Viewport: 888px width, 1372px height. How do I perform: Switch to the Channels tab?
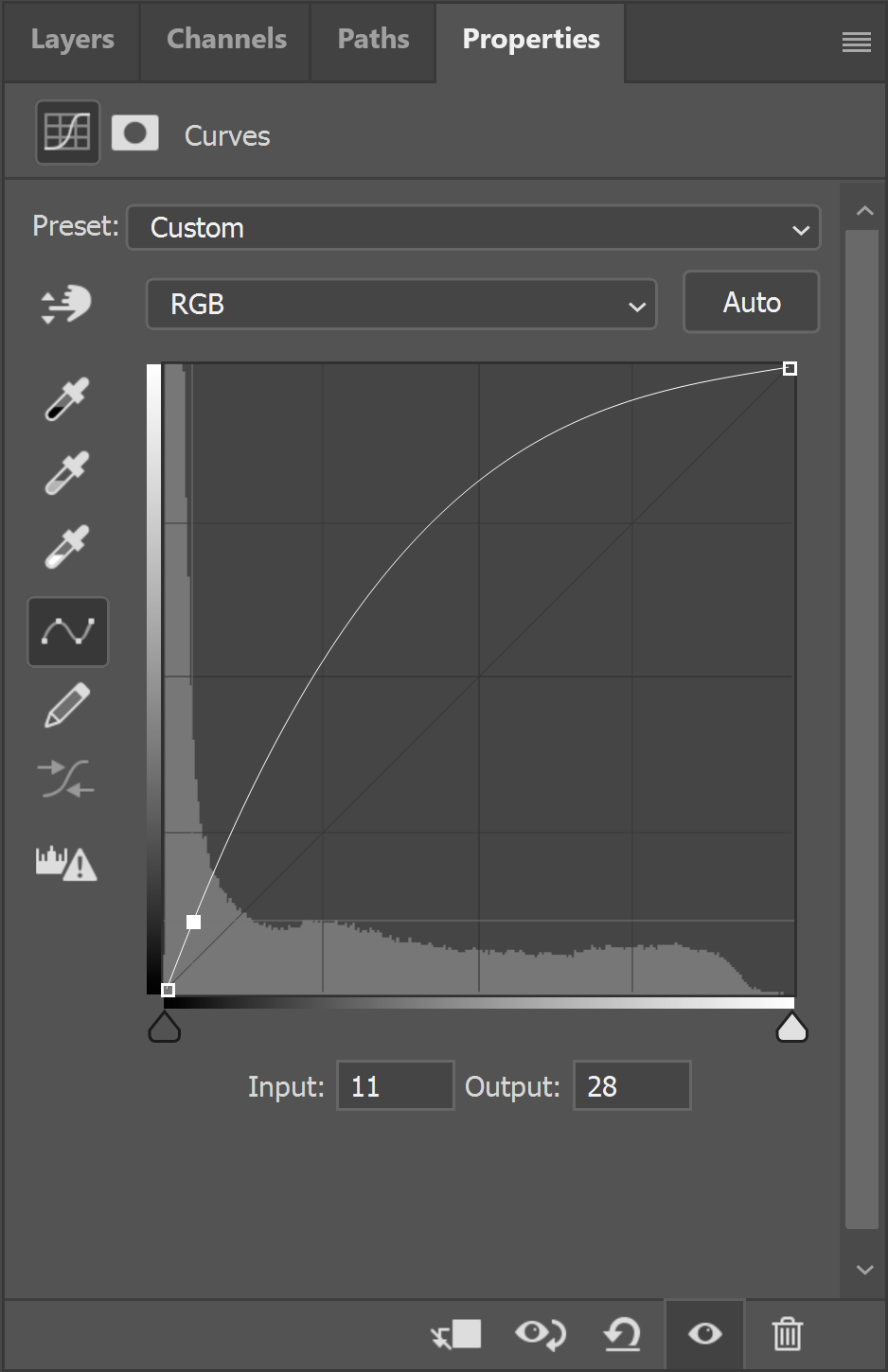pyautogui.click(x=225, y=39)
